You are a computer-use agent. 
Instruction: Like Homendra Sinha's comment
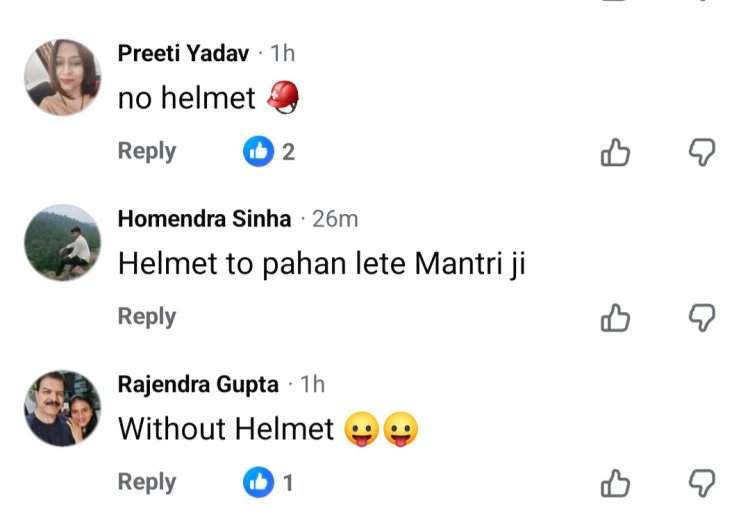point(615,318)
